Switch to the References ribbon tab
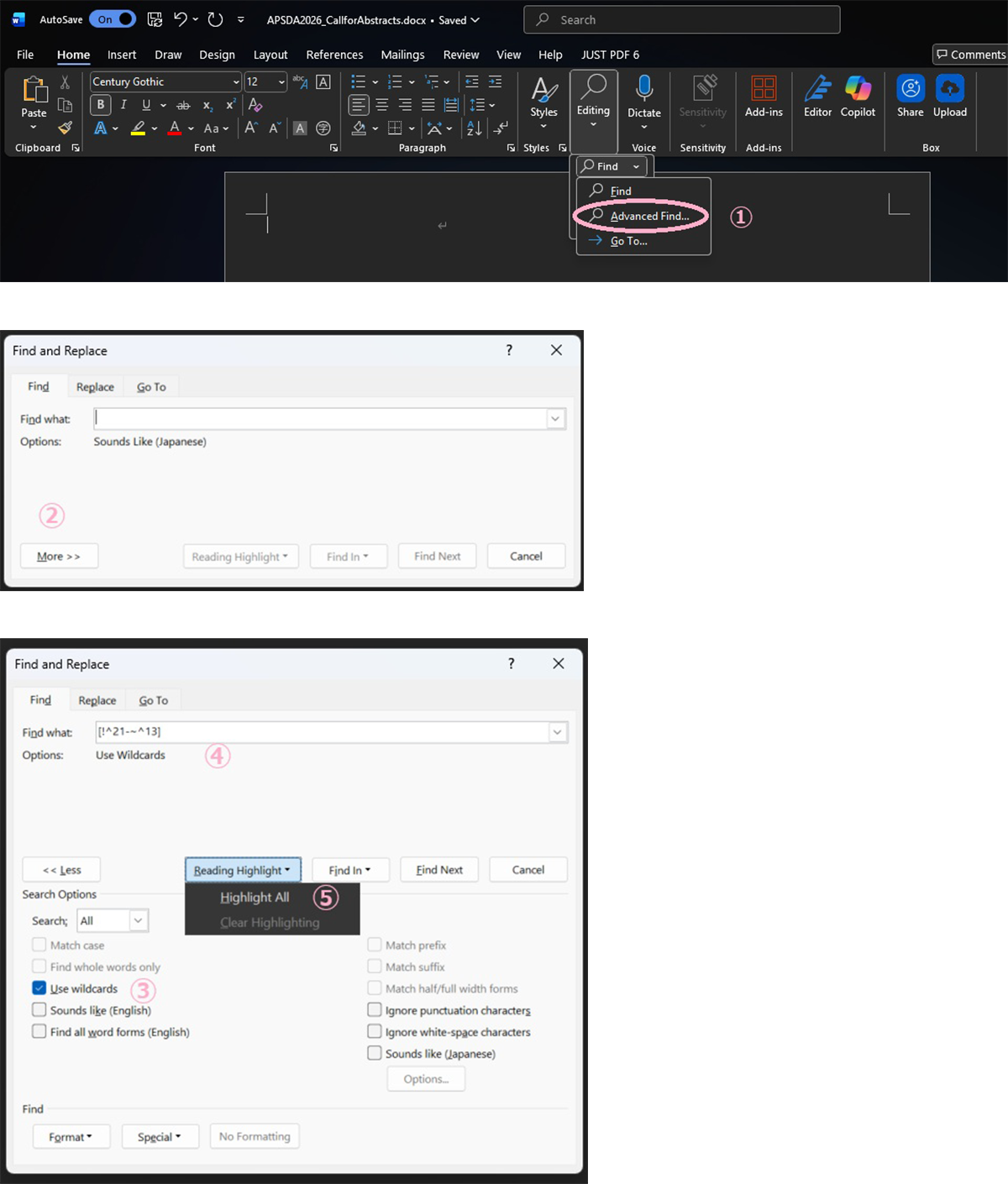This screenshot has width=1008, height=1184. point(334,55)
